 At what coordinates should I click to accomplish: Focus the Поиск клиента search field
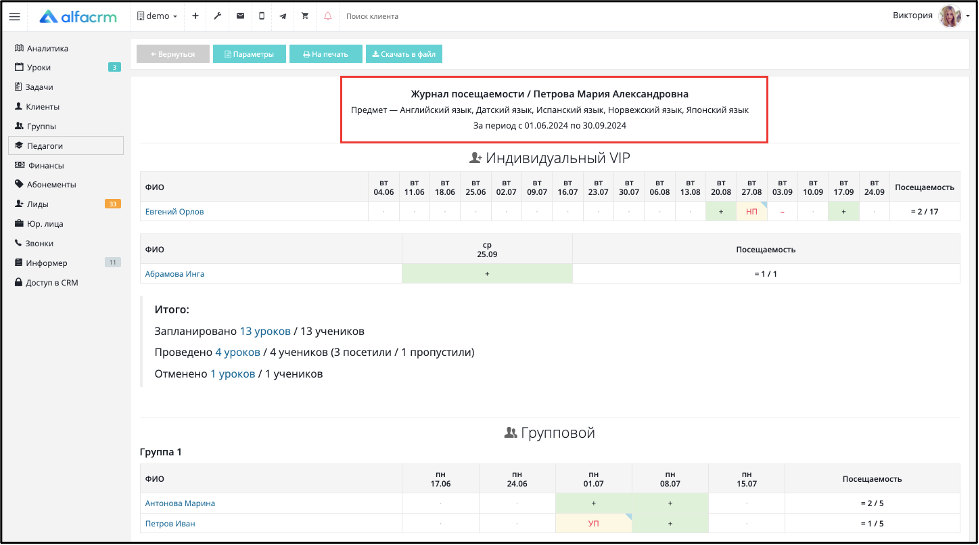click(400, 16)
